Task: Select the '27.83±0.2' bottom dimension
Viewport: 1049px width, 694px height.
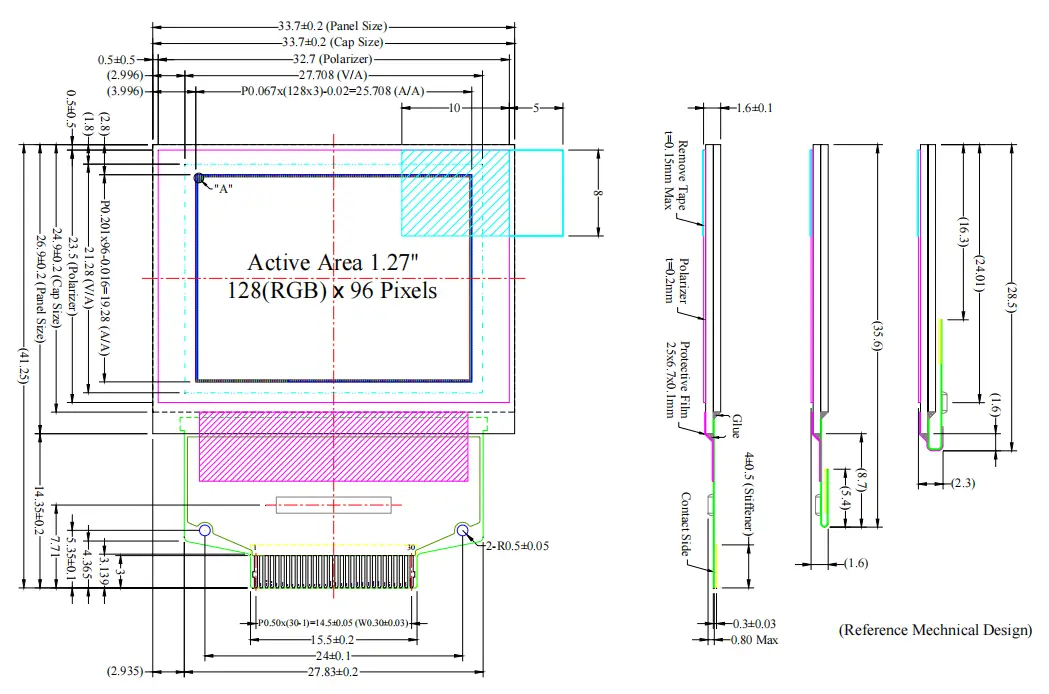Action: point(332,672)
